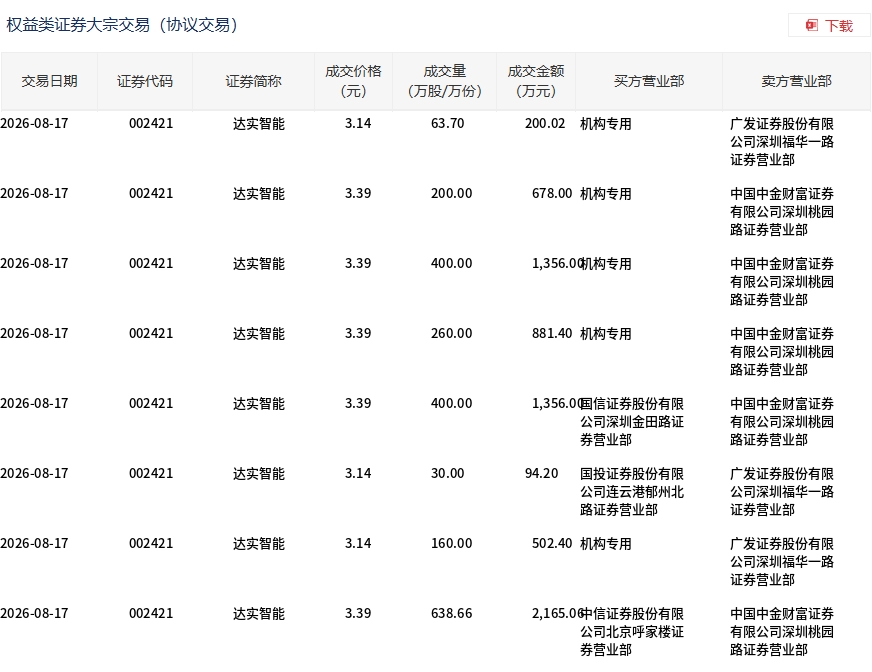Select the volume 260.00 cell
This screenshot has width=872, height=672.
pos(452,334)
